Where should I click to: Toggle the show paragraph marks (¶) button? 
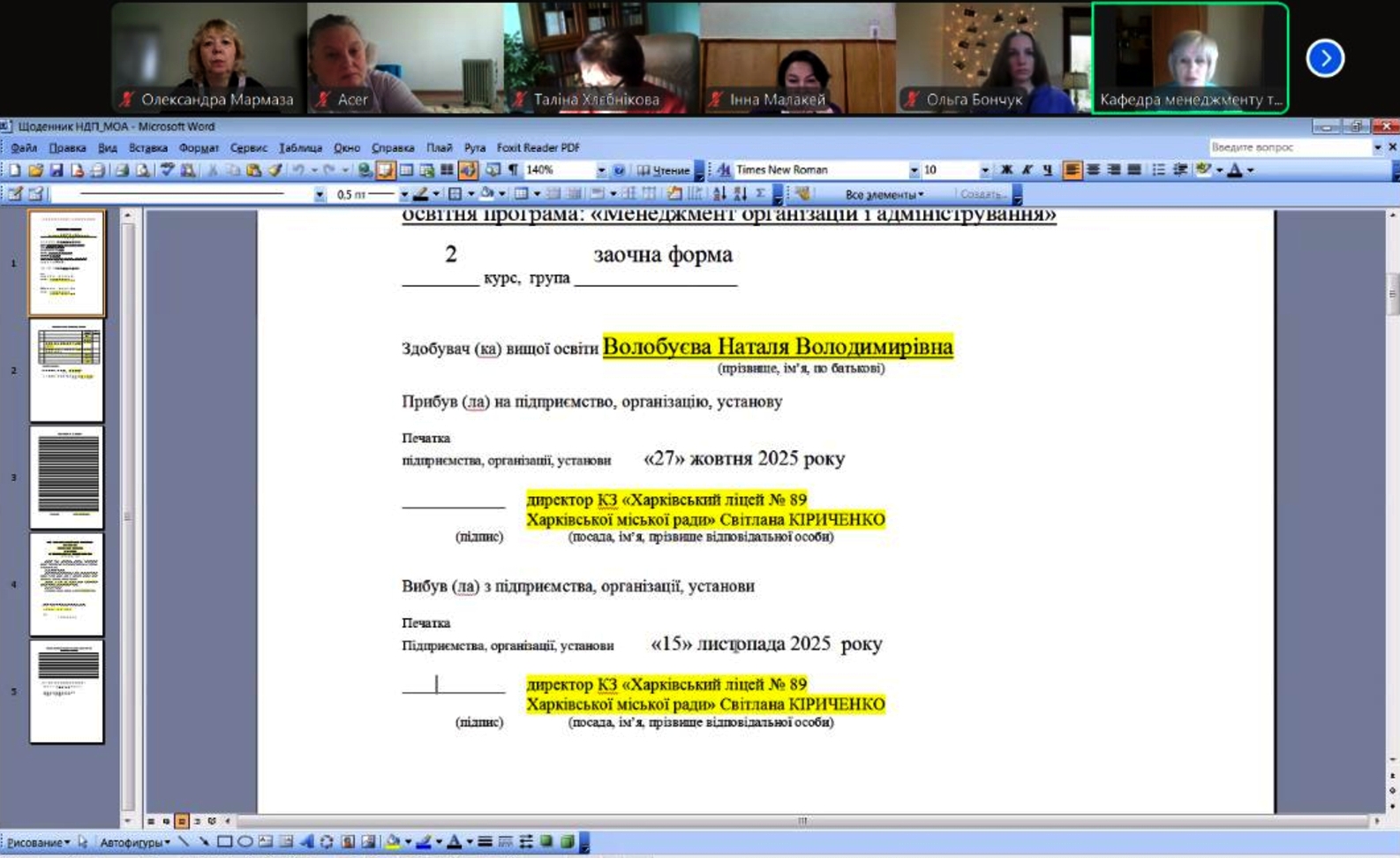[513, 170]
